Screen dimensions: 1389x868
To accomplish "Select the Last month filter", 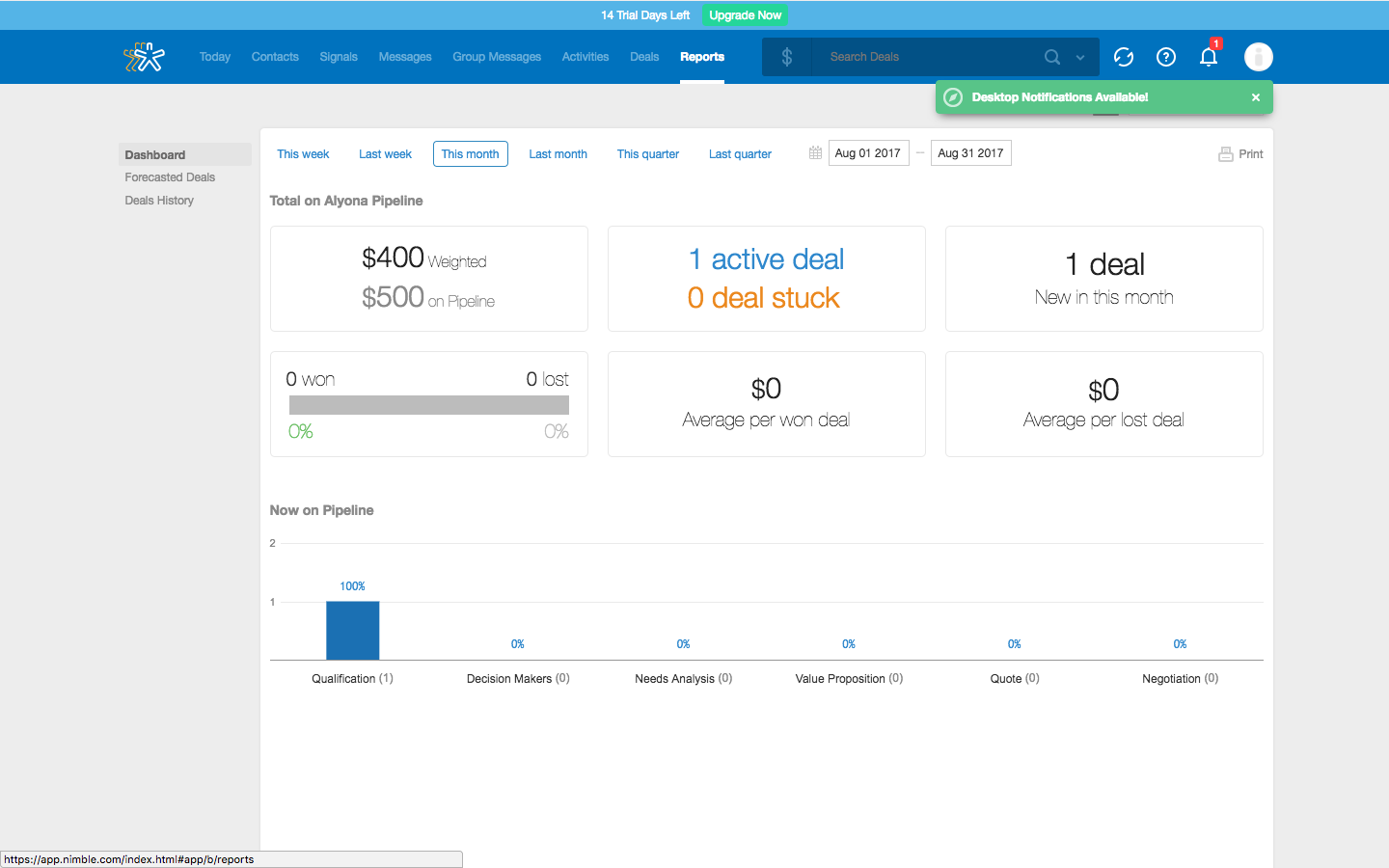I will [558, 154].
